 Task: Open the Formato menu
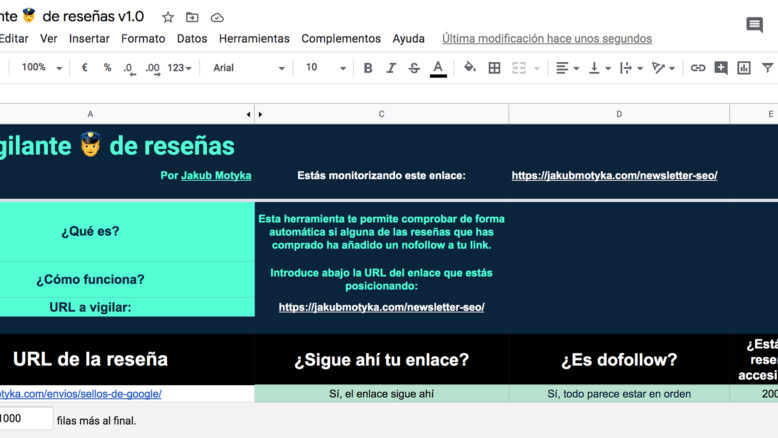coord(143,39)
